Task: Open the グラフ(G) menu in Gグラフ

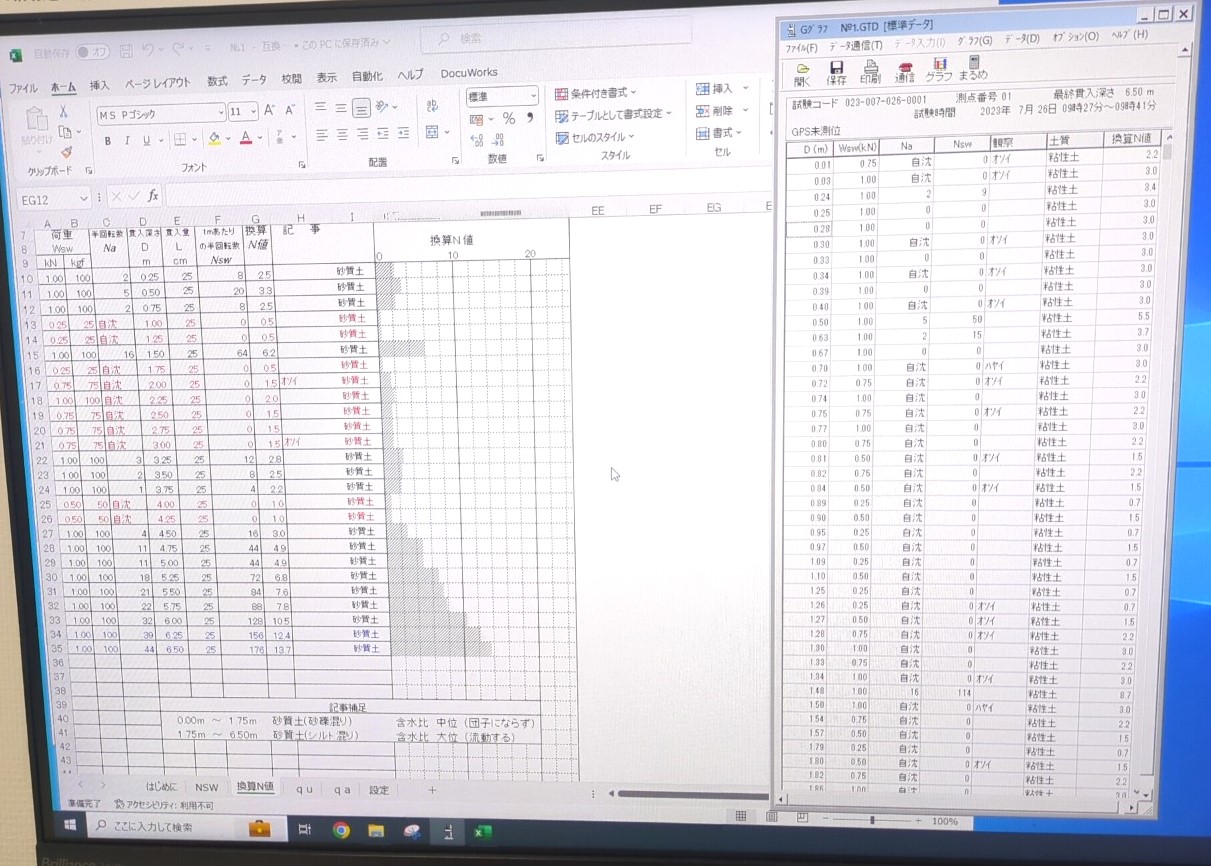Action: click(x=974, y=41)
